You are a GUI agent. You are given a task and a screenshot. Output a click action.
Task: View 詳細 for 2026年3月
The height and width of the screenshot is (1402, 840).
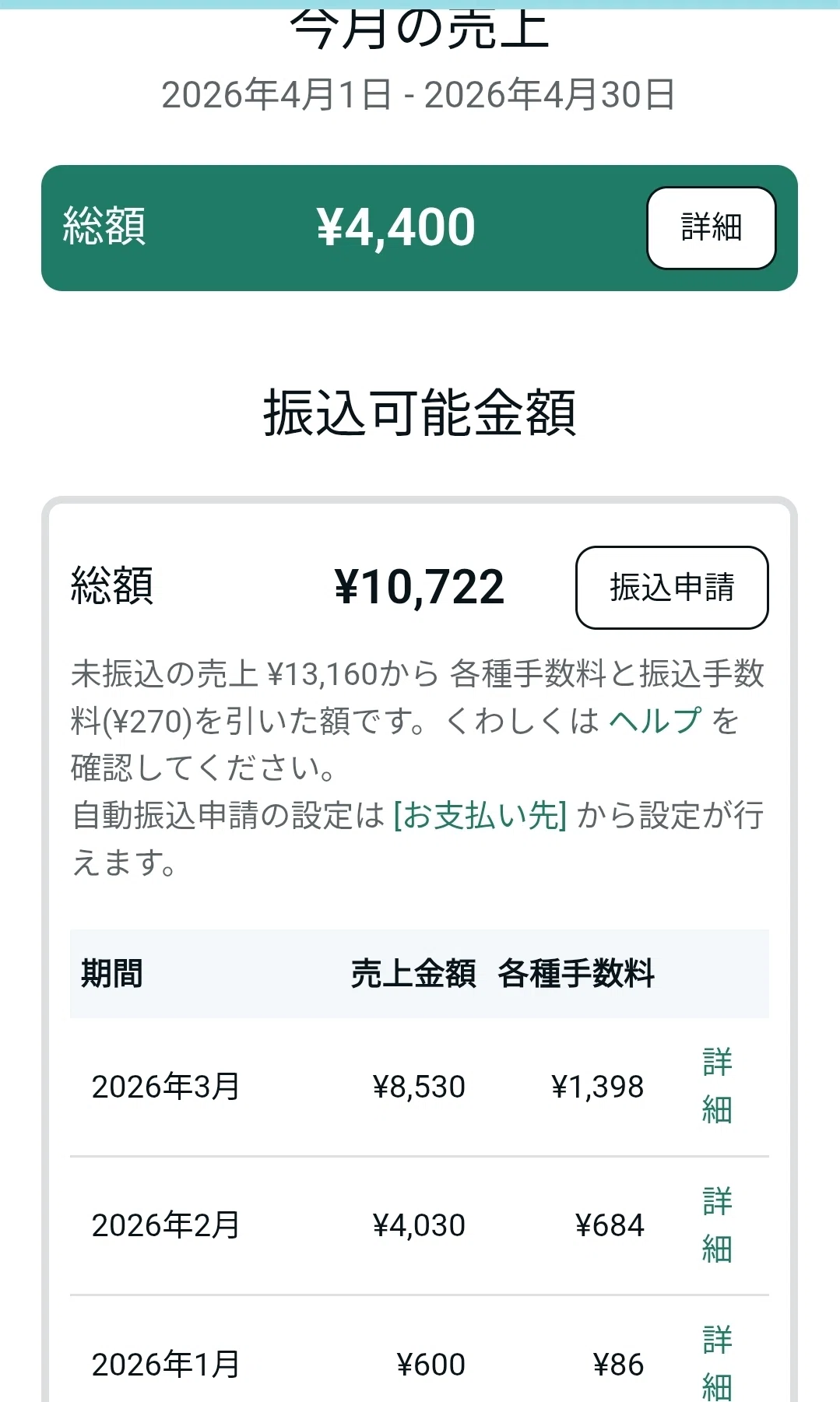pos(717,1086)
